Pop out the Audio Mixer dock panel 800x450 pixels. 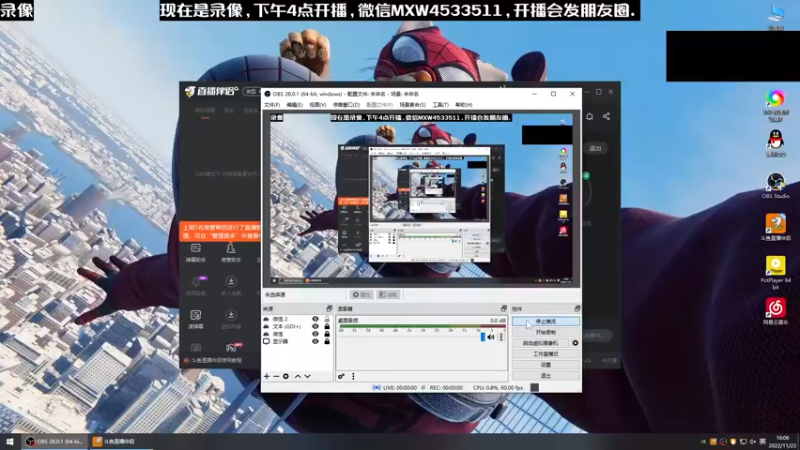(504, 309)
